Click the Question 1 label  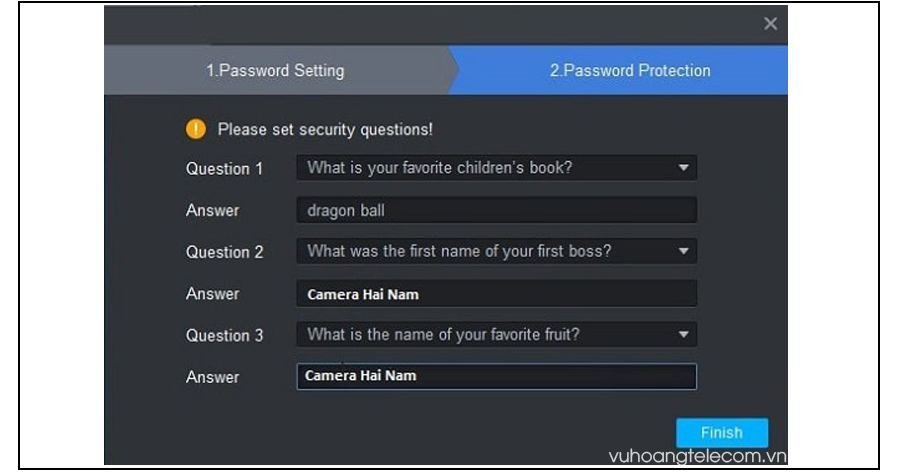tap(224, 169)
